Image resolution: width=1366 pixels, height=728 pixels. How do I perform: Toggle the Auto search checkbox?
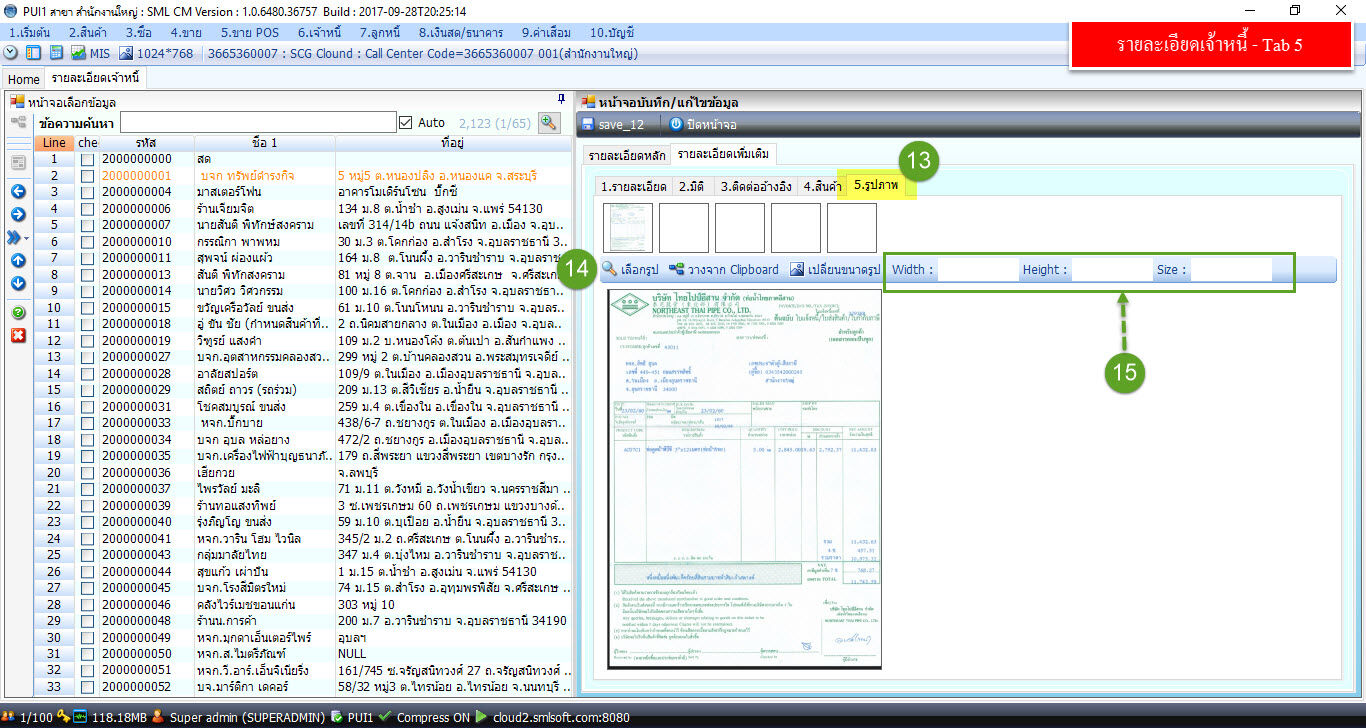pyautogui.click(x=405, y=122)
